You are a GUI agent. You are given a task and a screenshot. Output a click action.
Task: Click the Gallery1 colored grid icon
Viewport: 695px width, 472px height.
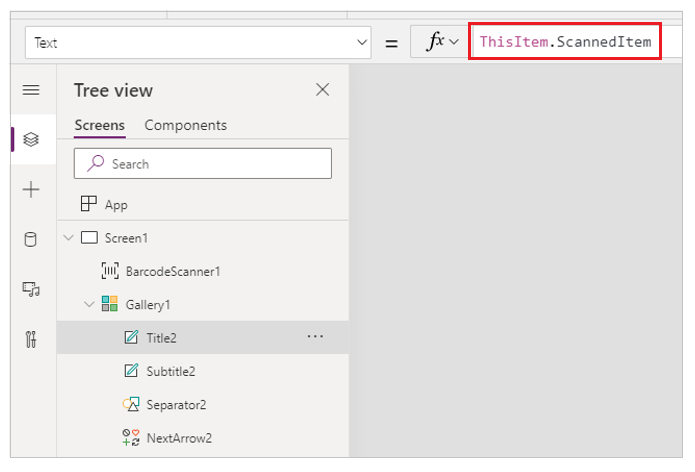click(x=109, y=304)
